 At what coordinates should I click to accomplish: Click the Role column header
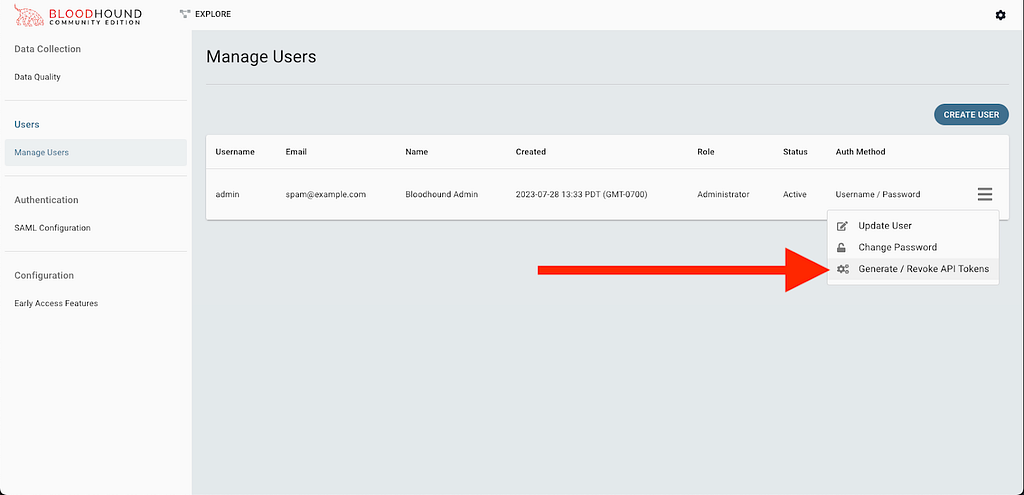pos(706,152)
